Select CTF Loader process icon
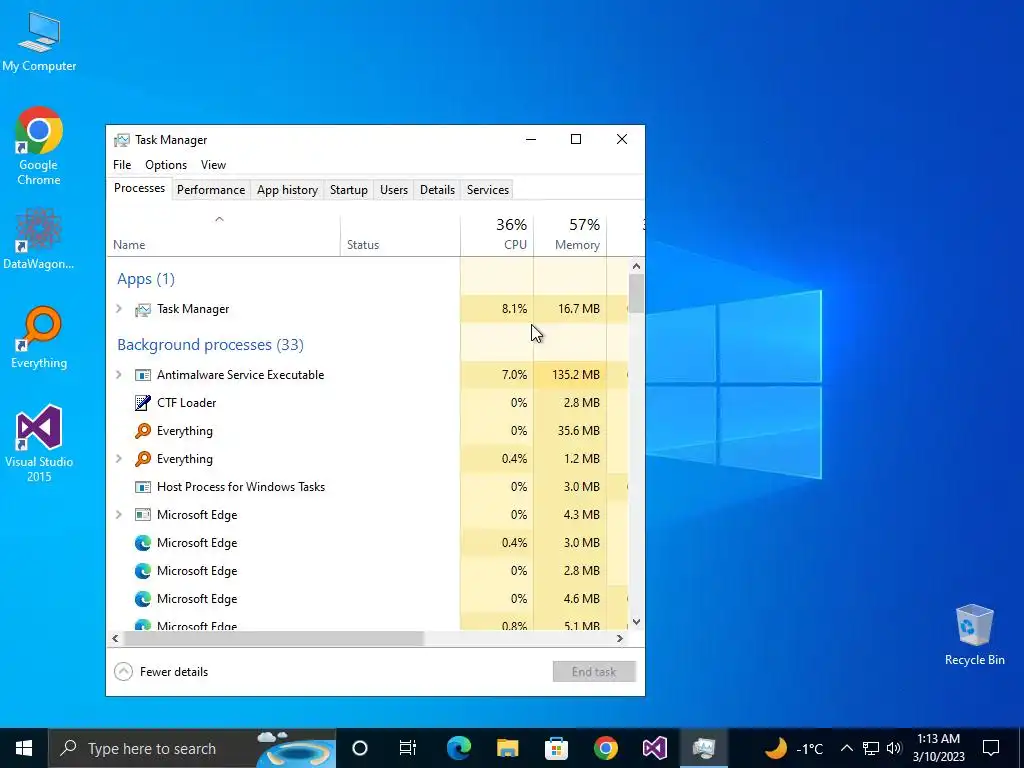Screen dimensions: 1024x768 [142, 403]
